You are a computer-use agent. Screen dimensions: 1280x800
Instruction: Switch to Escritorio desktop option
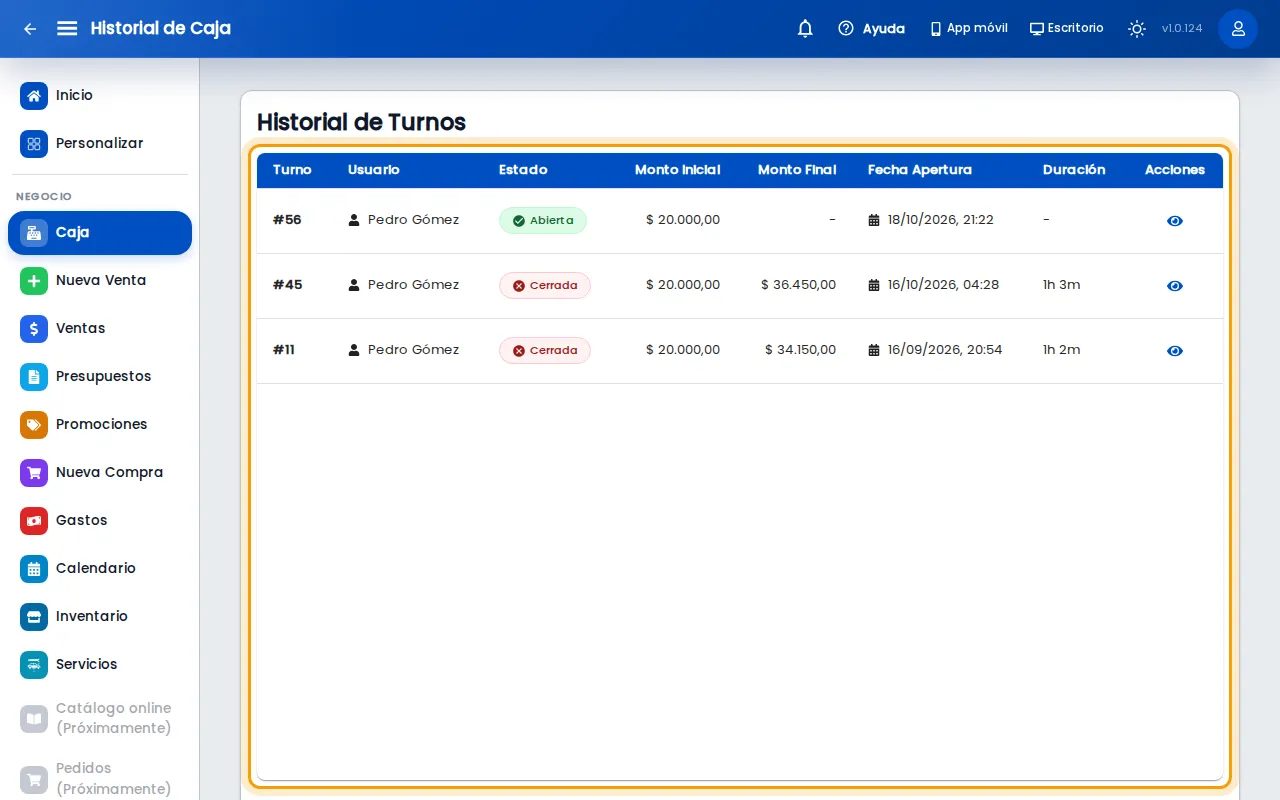pyautogui.click(x=1067, y=29)
